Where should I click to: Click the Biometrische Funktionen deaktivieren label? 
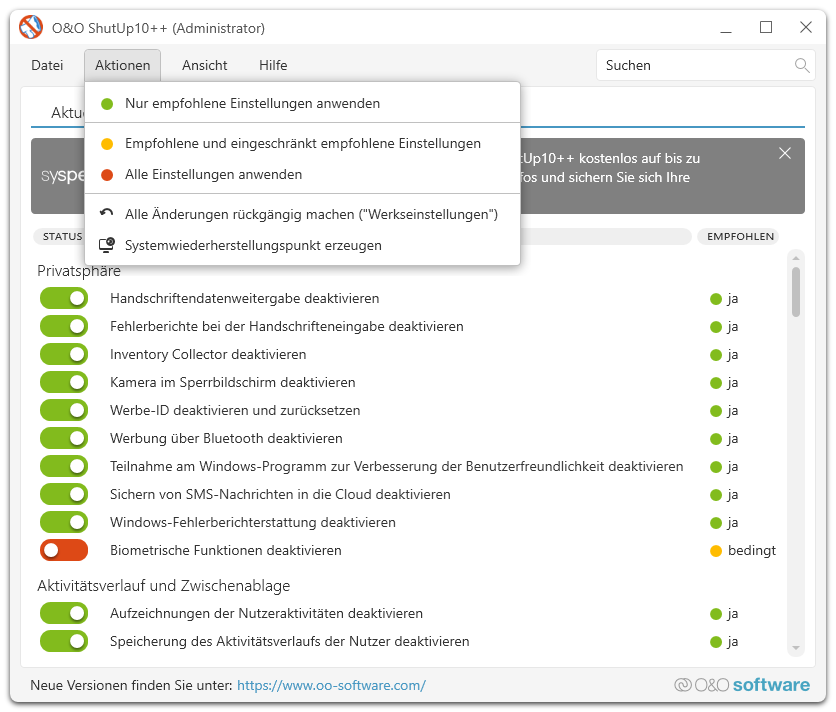pos(226,550)
